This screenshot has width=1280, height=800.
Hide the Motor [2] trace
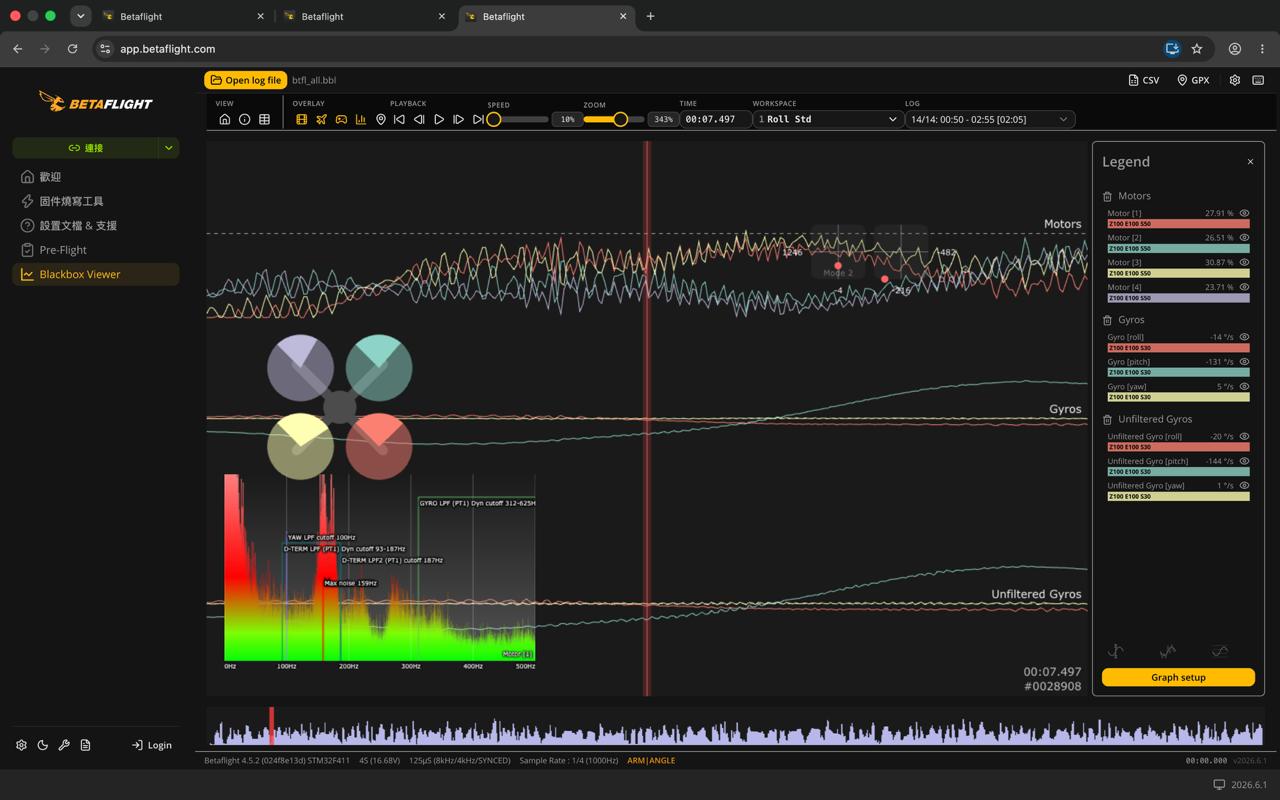point(1245,238)
